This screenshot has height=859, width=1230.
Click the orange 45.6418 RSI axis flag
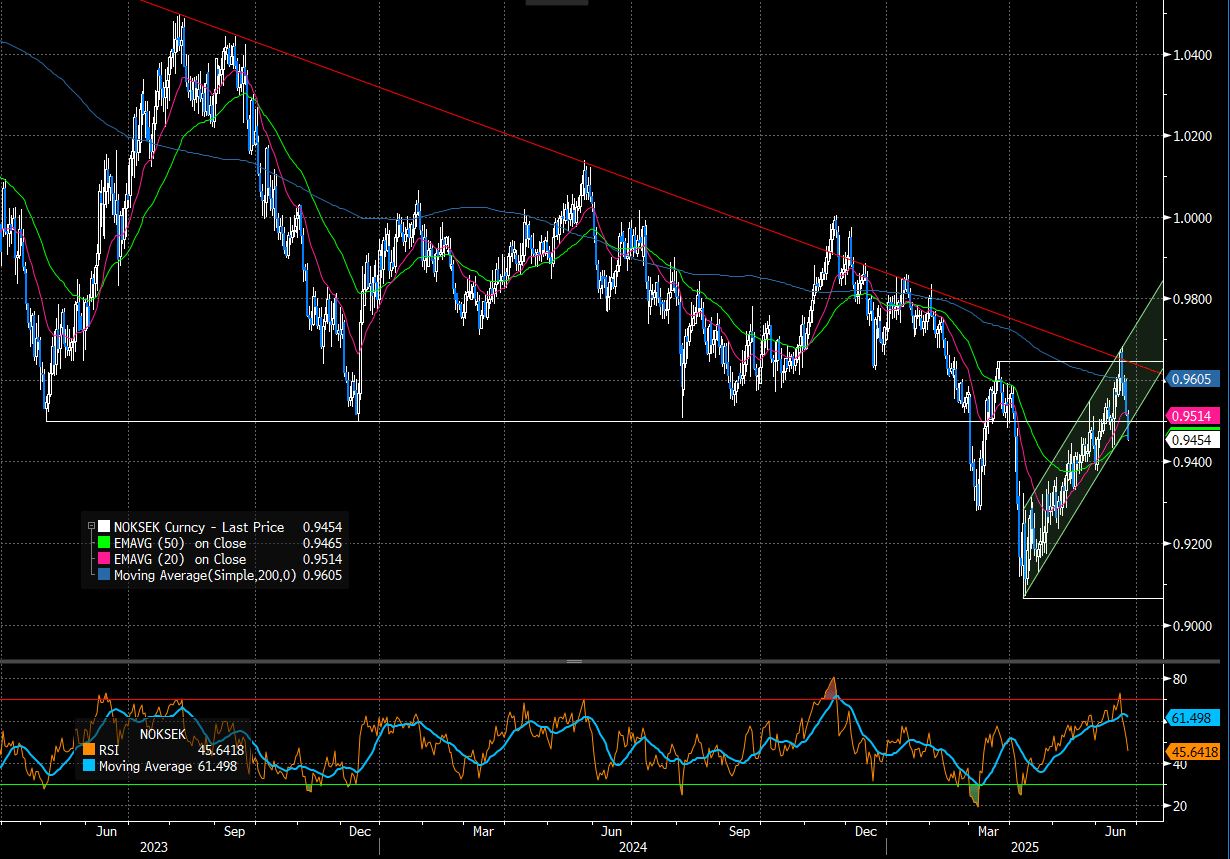coord(1192,752)
